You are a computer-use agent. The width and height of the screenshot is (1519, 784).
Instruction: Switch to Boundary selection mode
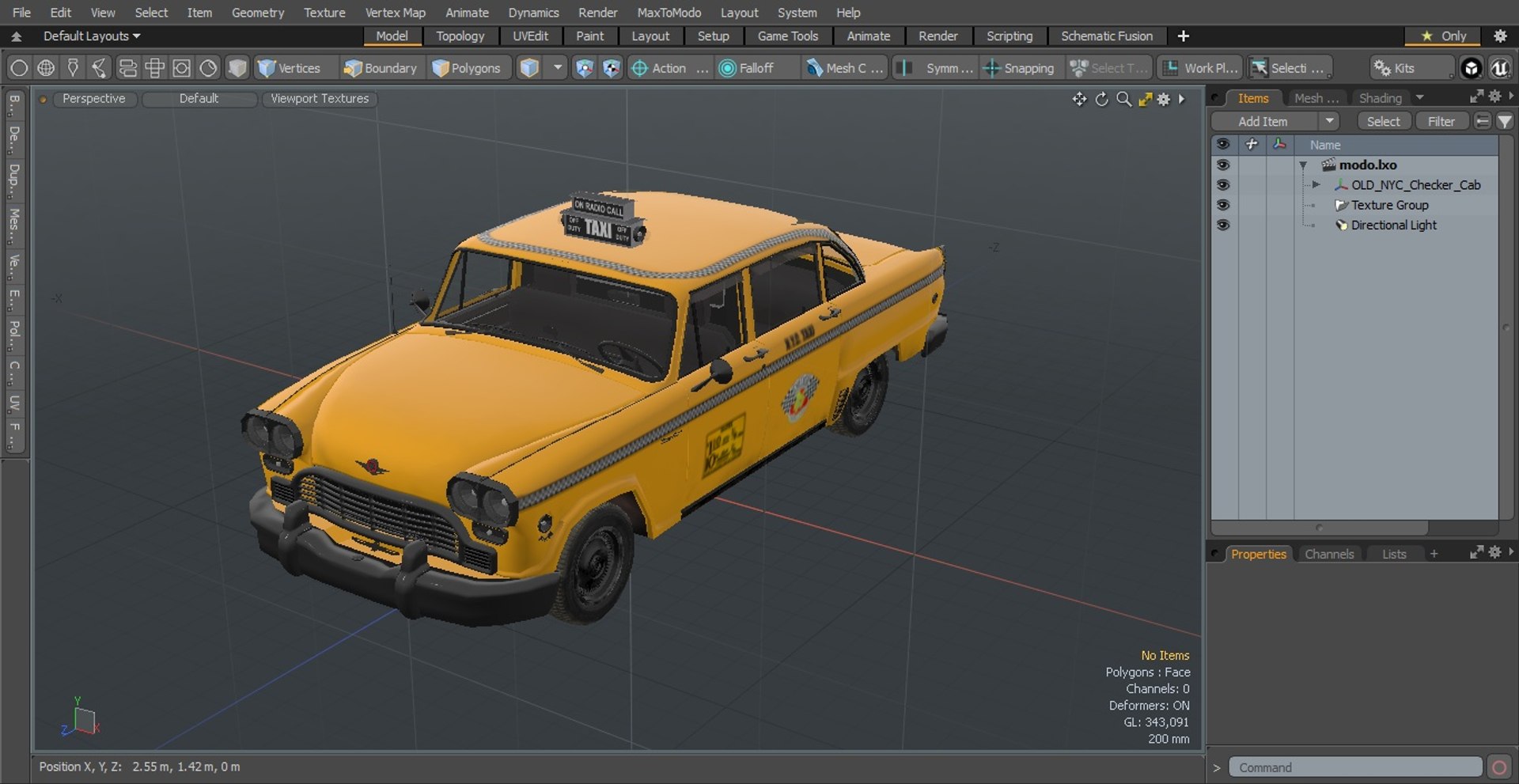(x=381, y=68)
